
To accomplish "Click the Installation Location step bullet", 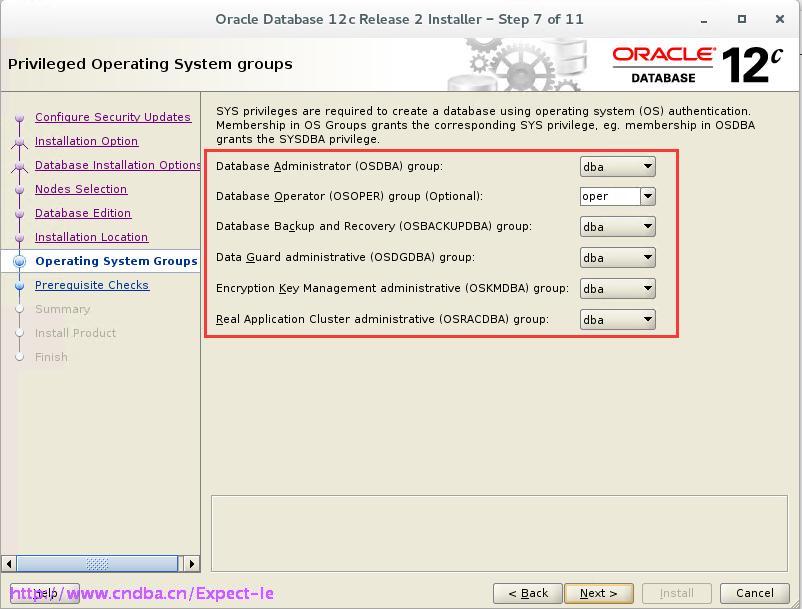I will coord(19,238).
